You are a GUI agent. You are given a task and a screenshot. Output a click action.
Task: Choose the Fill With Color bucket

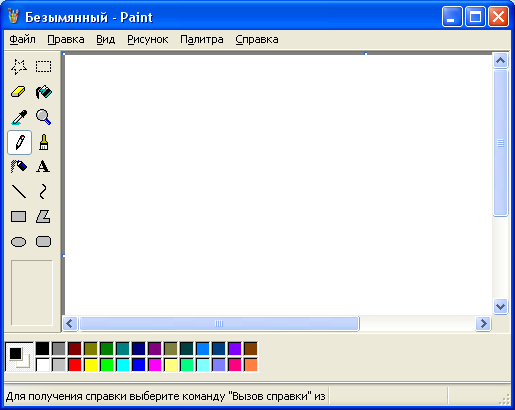[x=44, y=92]
